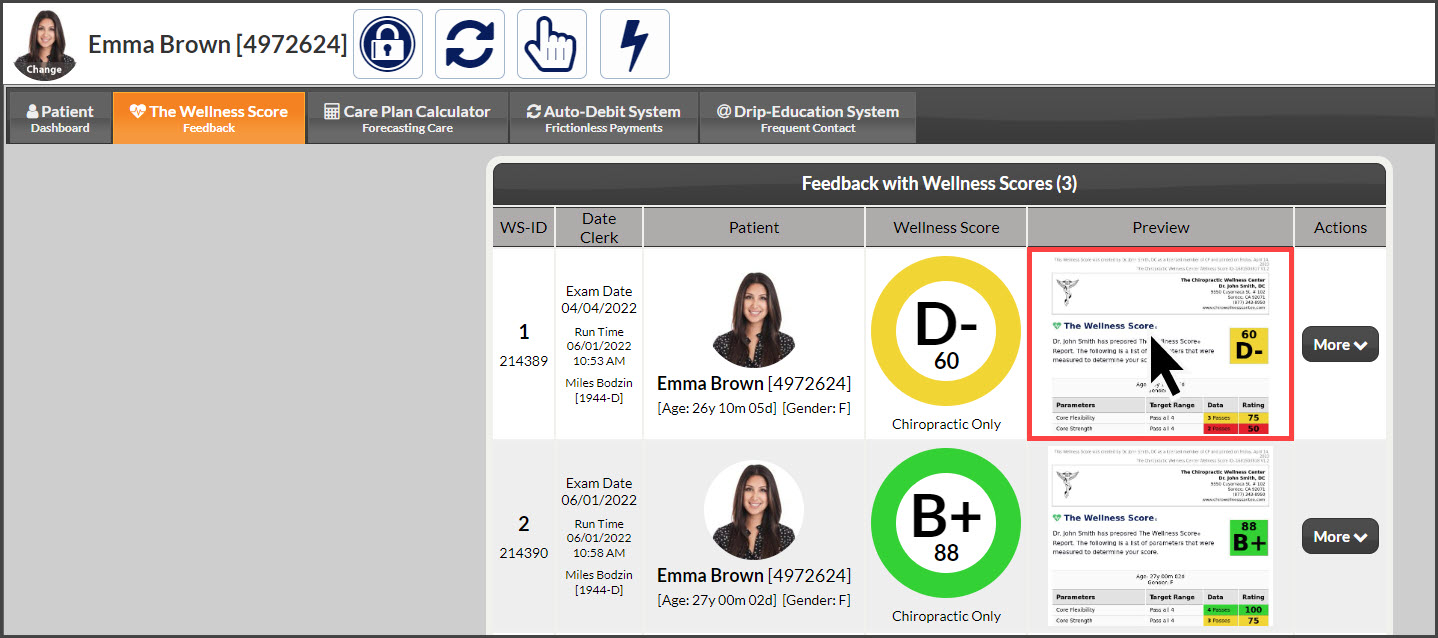The height and width of the screenshot is (638, 1438).
Task: Open the Care Plan Calculator tab
Action: click(x=407, y=118)
